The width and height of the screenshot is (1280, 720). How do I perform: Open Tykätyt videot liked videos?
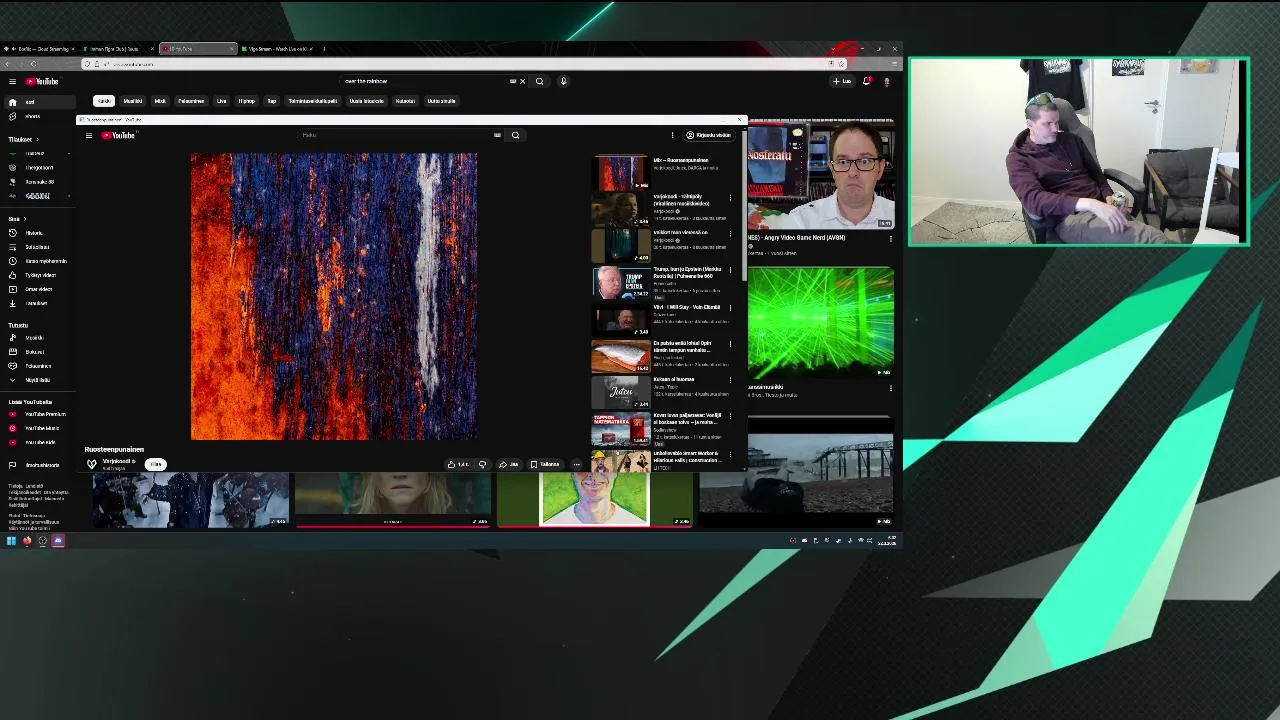tap(38, 275)
